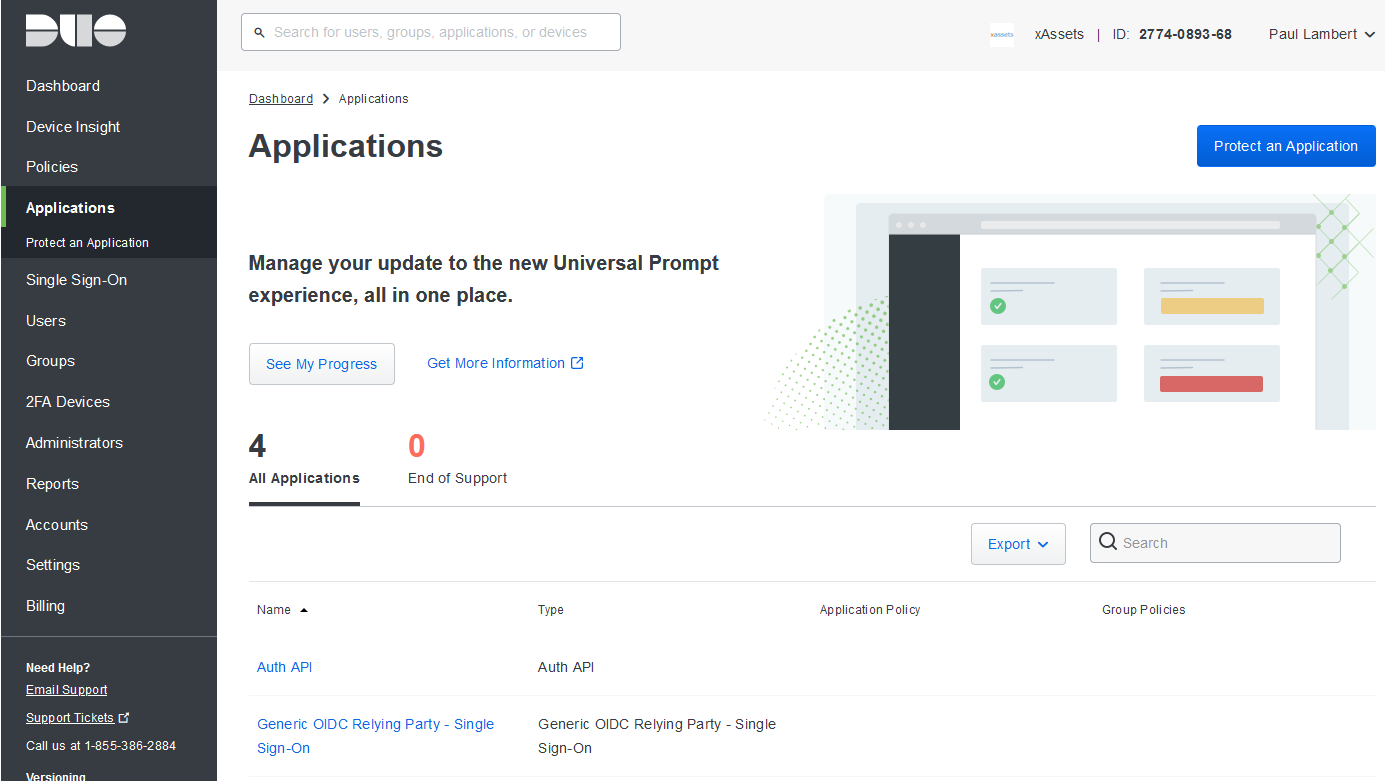Open the Paul Lambert account menu
Image resolution: width=1385 pixels, height=781 pixels.
(1320, 33)
